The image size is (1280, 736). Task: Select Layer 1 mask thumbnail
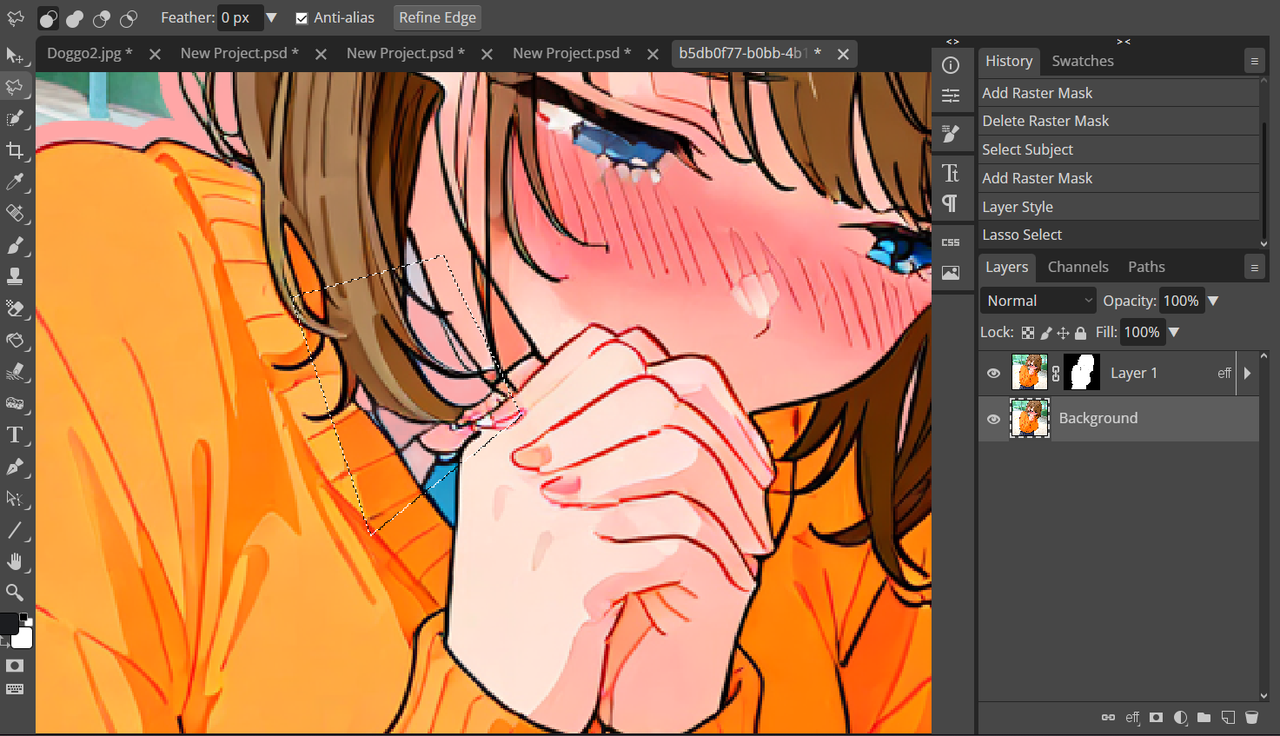pyautogui.click(x=1081, y=373)
